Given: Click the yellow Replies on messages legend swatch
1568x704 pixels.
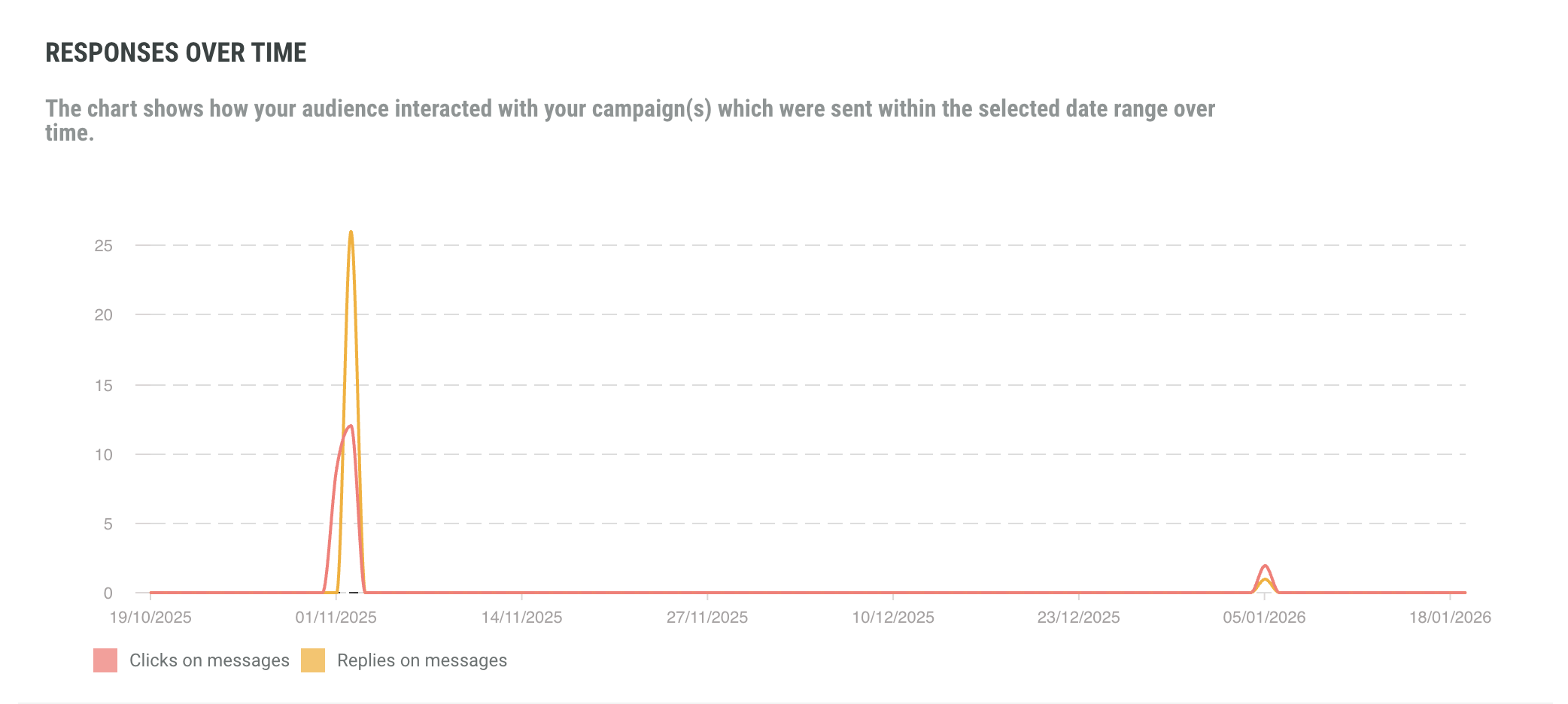Looking at the screenshot, I should tap(313, 660).
